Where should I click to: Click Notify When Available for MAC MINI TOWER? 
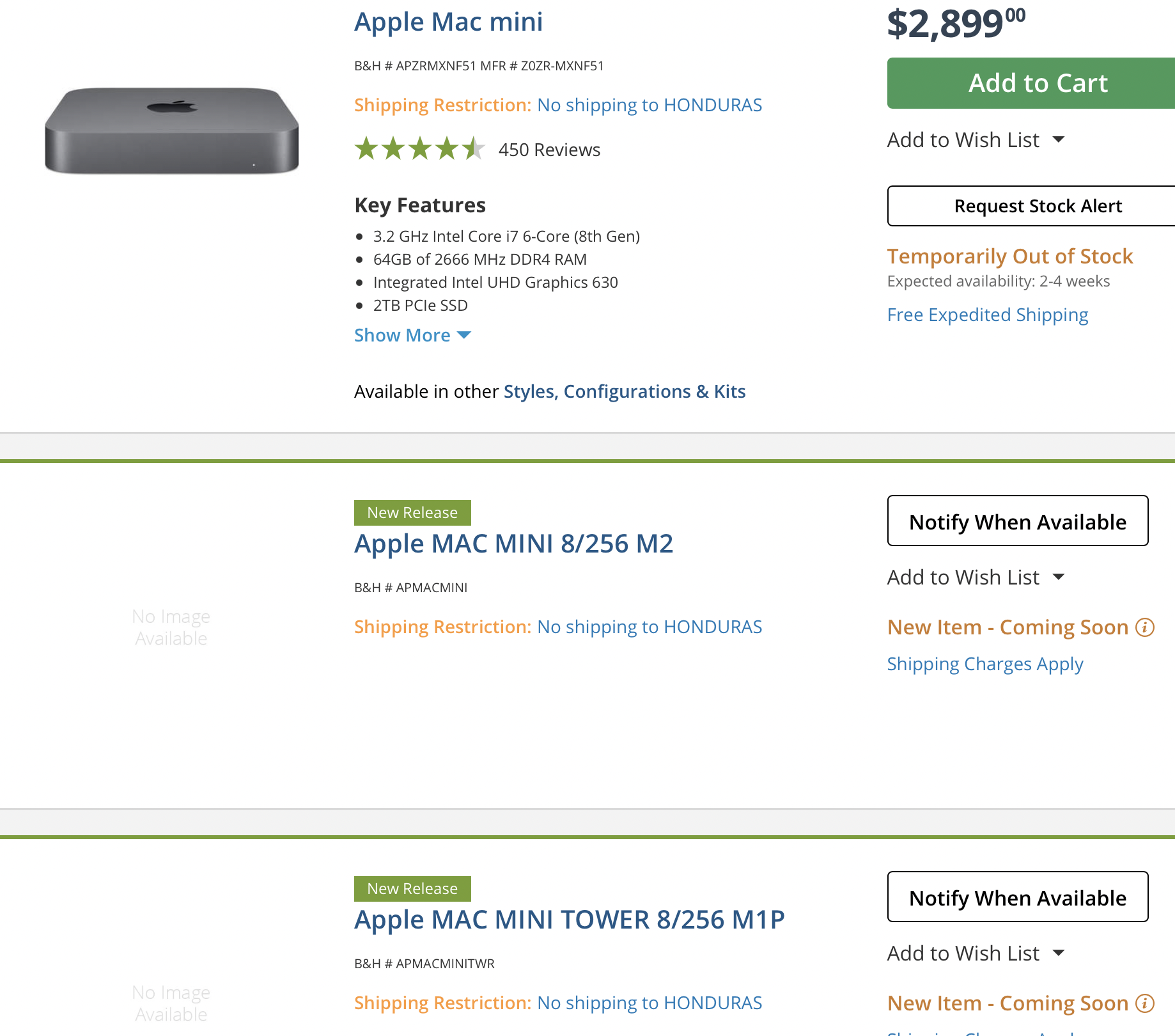click(x=1017, y=897)
